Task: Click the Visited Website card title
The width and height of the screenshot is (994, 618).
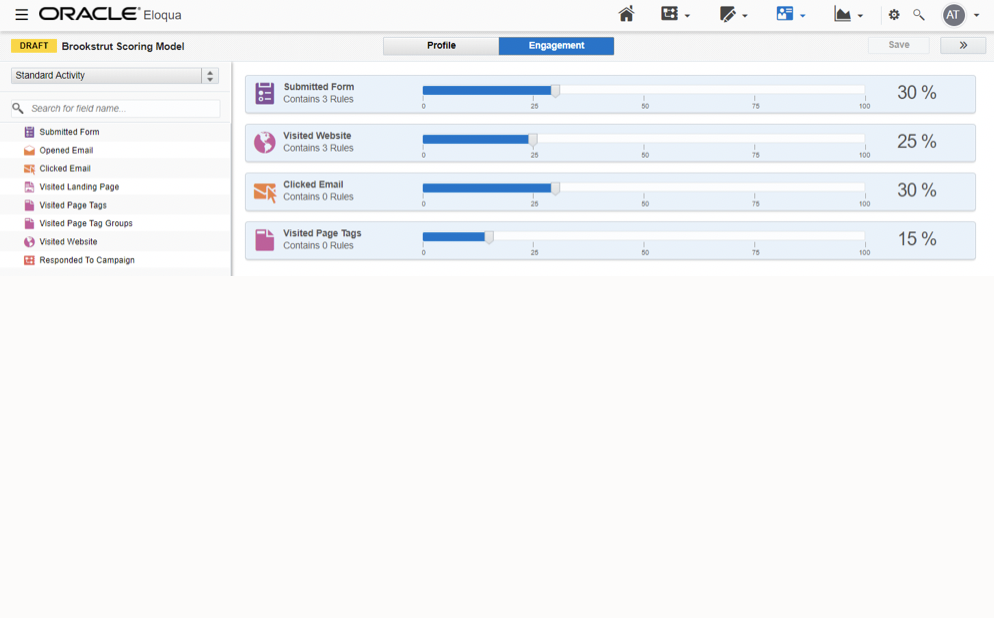Action: coord(317,136)
